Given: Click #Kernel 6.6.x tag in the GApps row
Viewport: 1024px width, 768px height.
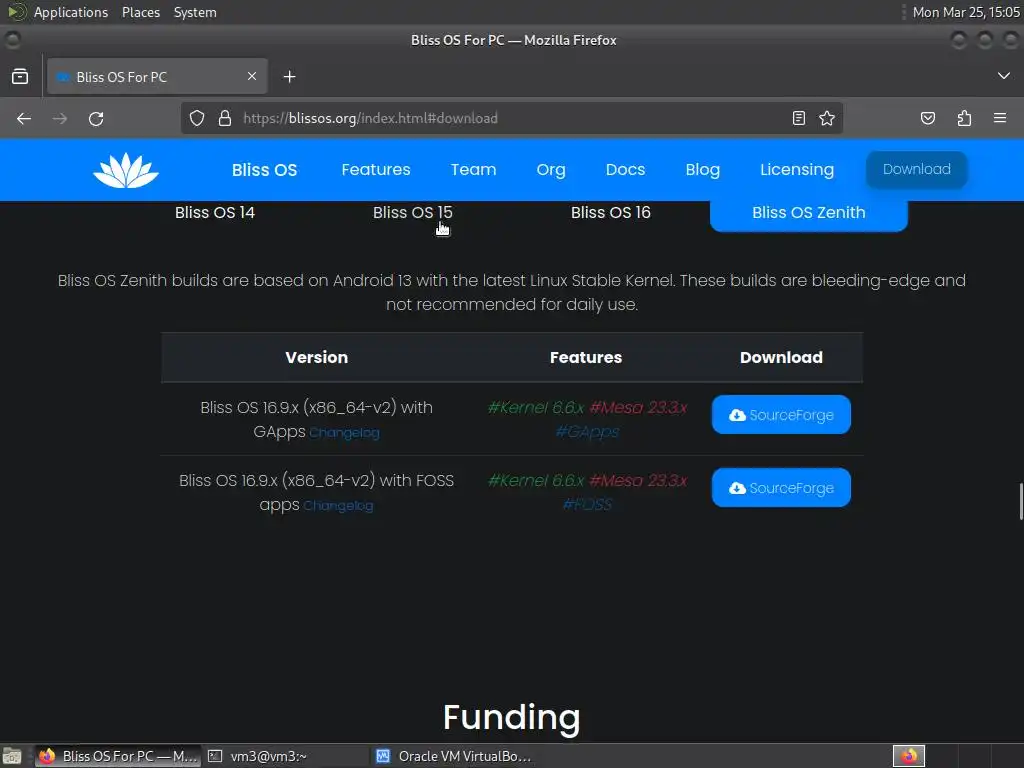Looking at the screenshot, I should coord(536,408).
